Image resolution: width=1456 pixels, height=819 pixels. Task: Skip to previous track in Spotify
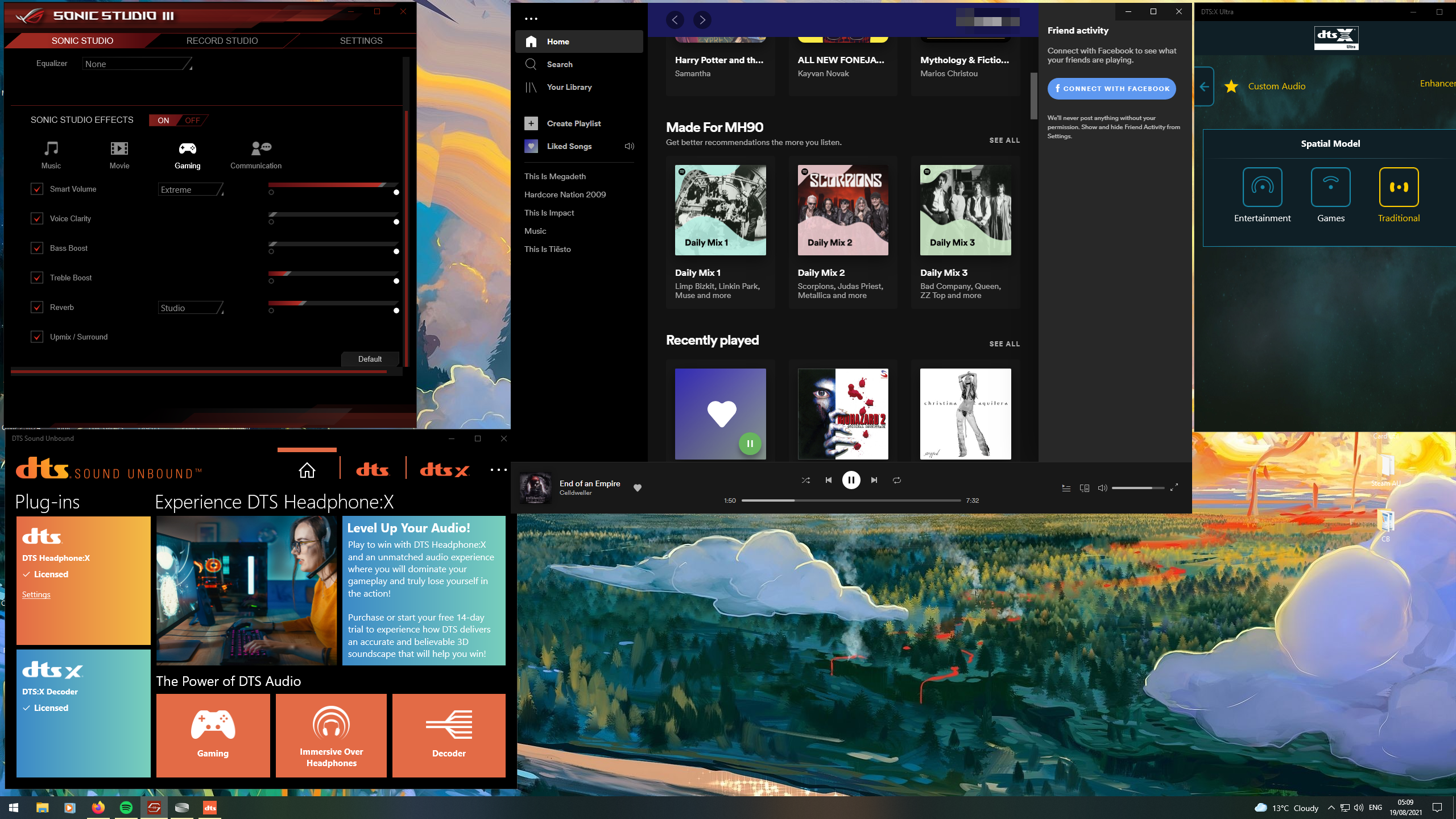829,480
